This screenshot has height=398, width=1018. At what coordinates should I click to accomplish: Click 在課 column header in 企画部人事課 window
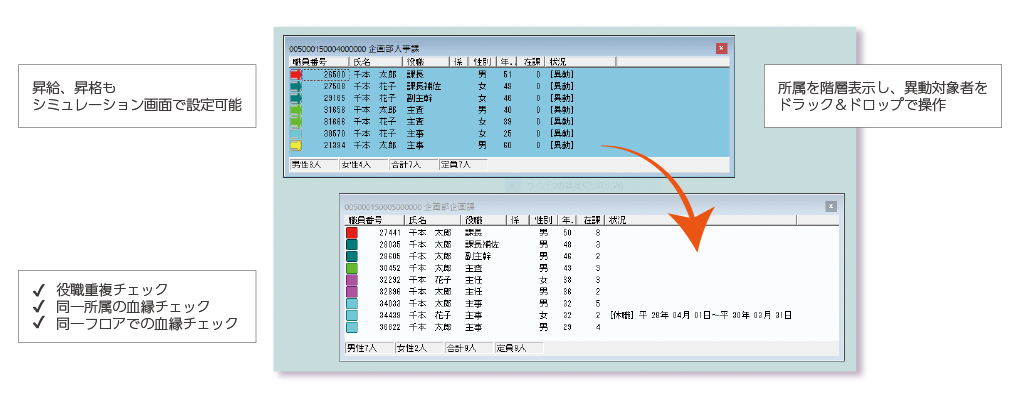tap(531, 62)
